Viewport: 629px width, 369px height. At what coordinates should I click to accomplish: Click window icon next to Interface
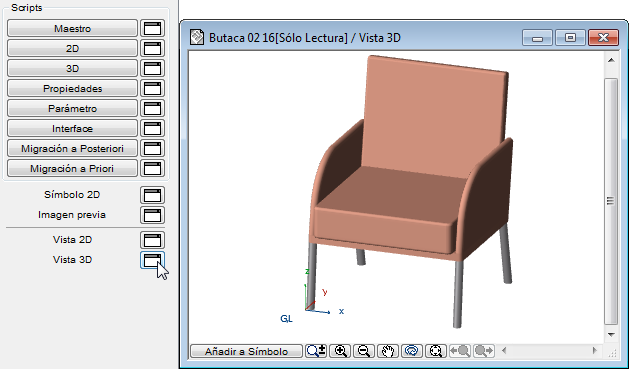point(152,129)
